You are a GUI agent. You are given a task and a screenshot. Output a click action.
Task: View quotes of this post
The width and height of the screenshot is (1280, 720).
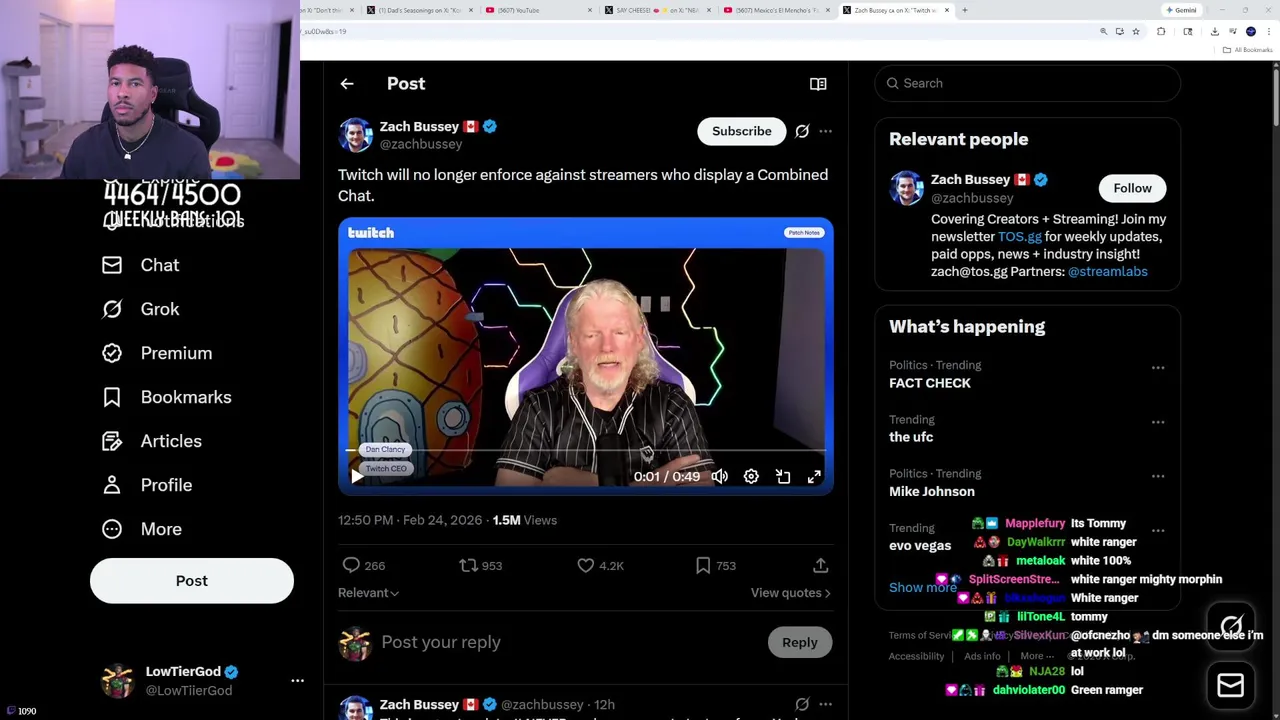point(790,593)
